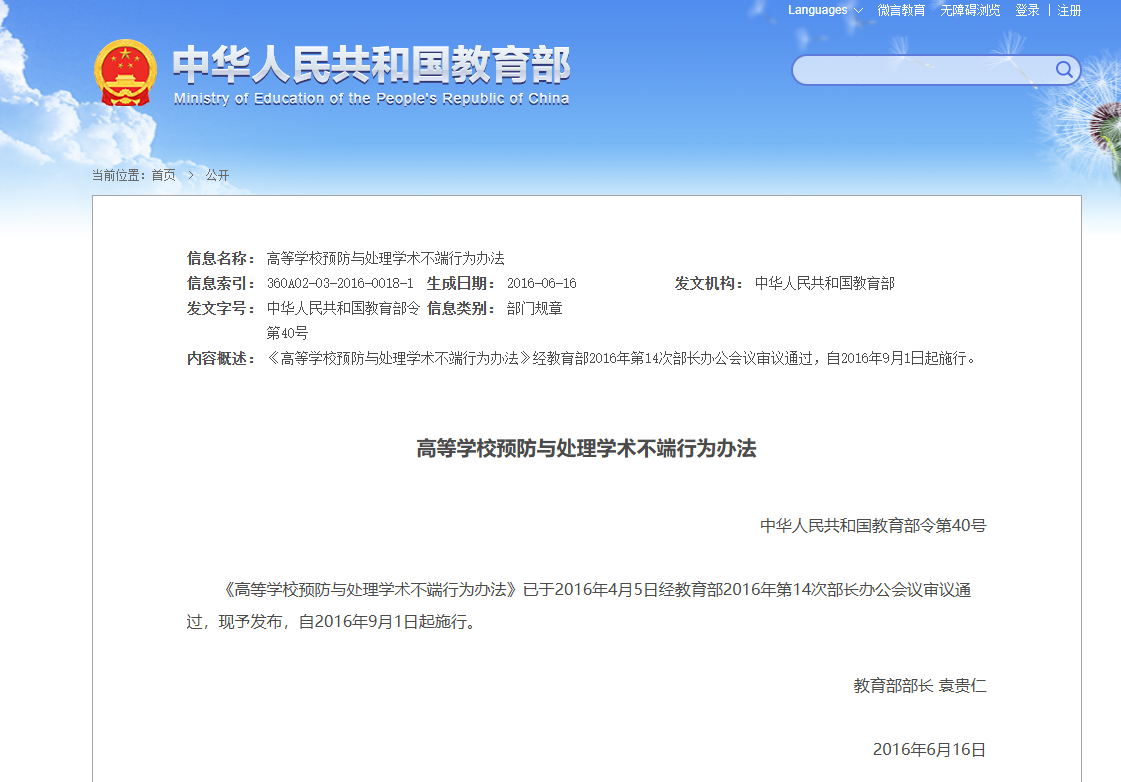Click the bold centered document title heading
Viewport: 1121px width, 782px height.
pyautogui.click(x=586, y=449)
